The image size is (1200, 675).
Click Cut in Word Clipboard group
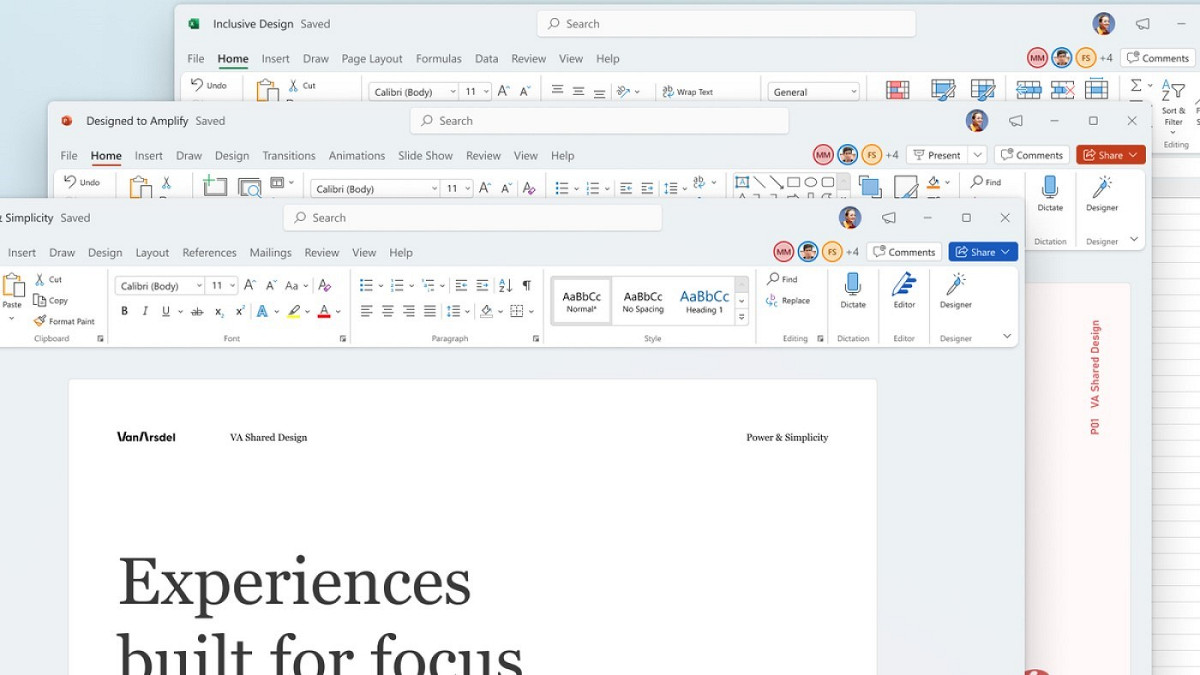tap(48, 280)
